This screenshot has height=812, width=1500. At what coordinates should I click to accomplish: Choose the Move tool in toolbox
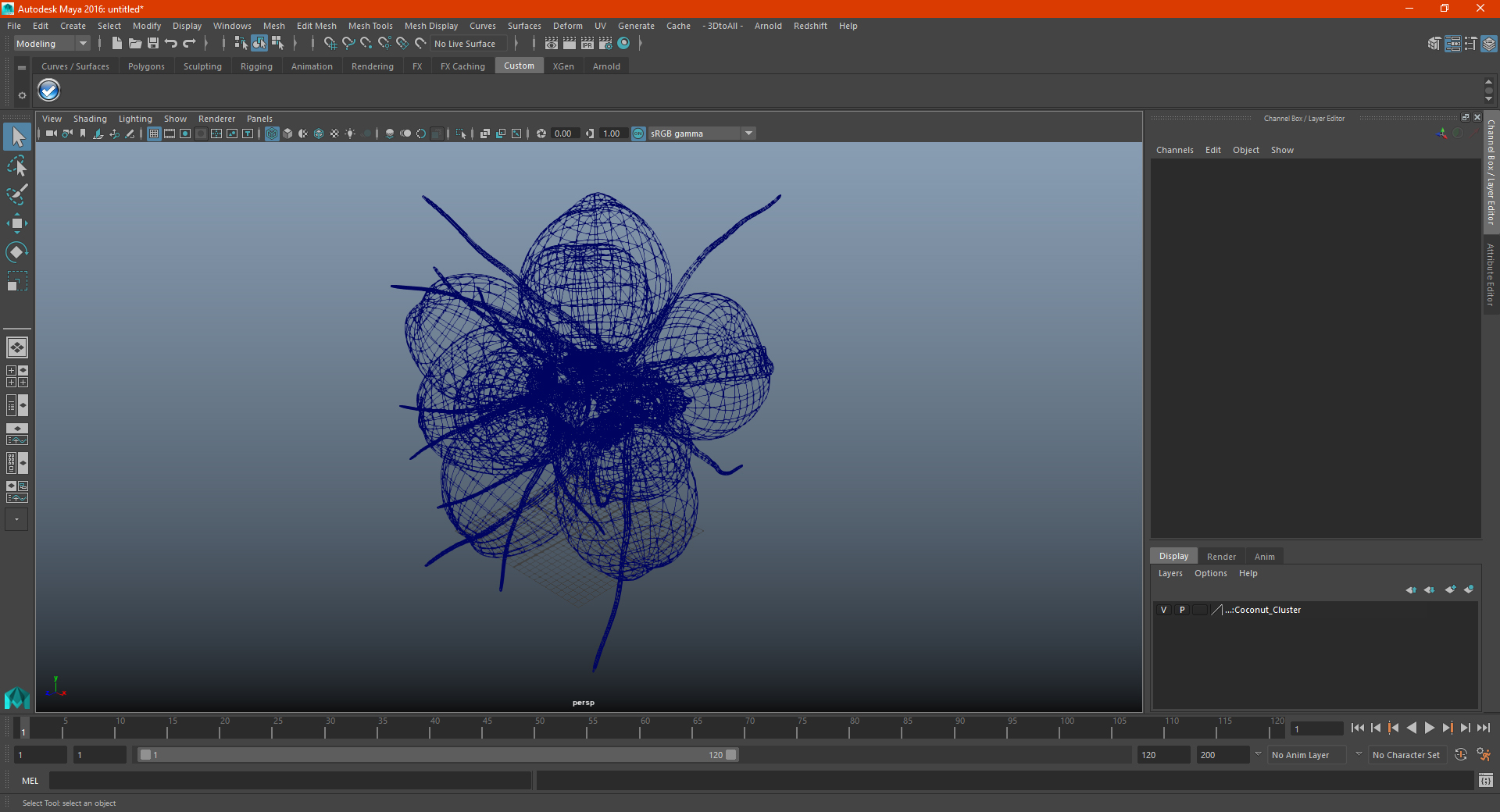[17, 223]
